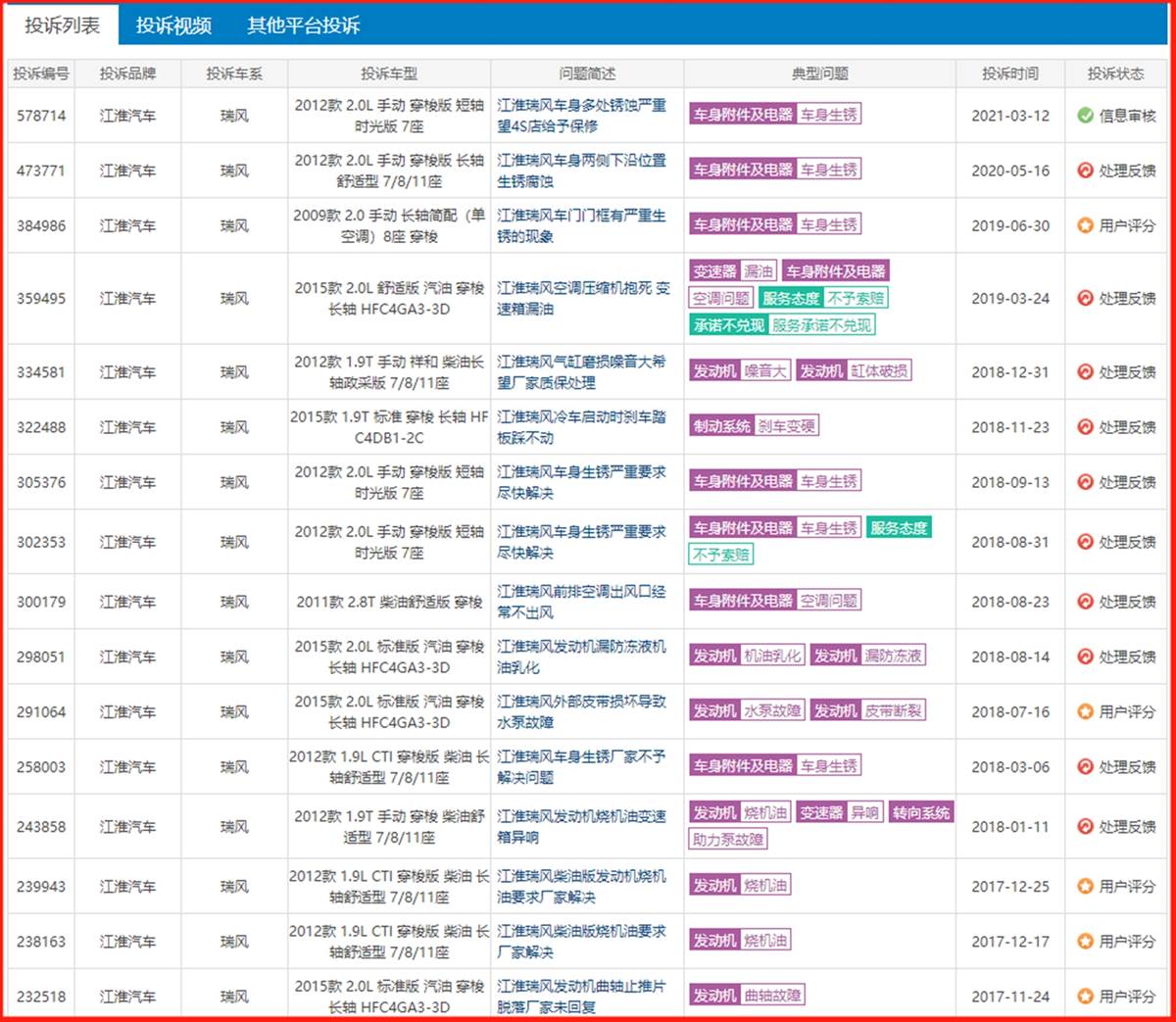Screen dimensions: 1176x1022
Task: Click the red status icon for complaint 305376
Action: coord(1085,482)
